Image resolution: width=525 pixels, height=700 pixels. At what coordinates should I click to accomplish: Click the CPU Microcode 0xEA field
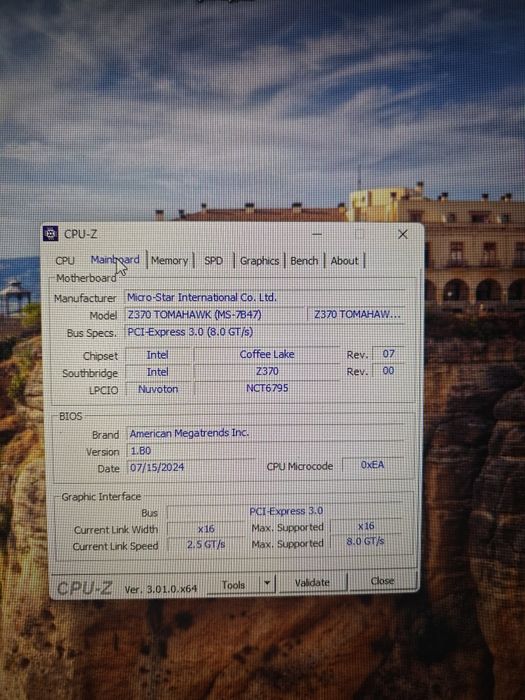pos(372,465)
